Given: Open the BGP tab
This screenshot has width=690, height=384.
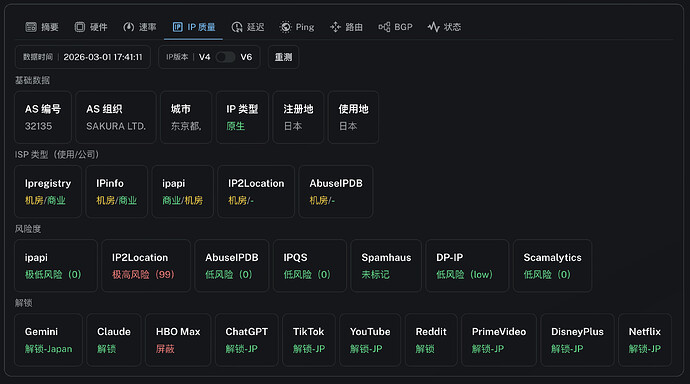Looking at the screenshot, I should click(396, 27).
